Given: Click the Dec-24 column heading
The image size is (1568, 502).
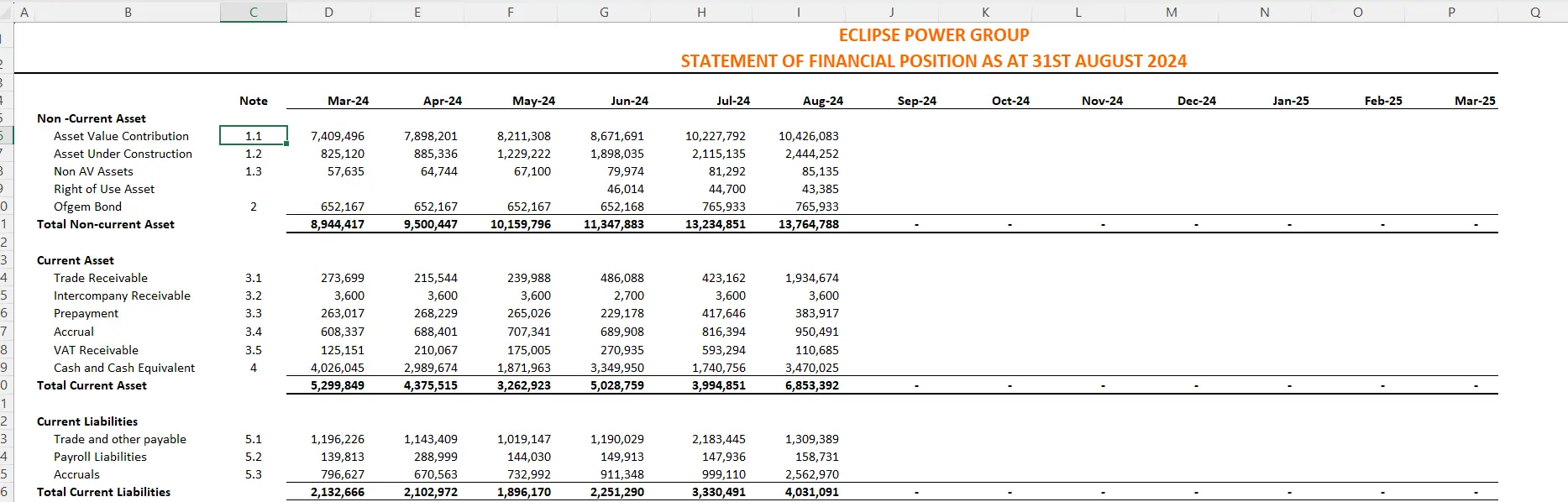Looking at the screenshot, I should click(x=1197, y=101).
